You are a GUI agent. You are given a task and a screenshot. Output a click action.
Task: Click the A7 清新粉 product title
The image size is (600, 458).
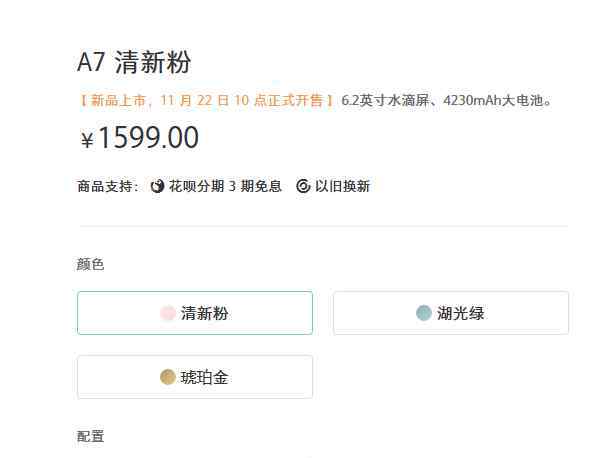click(134, 62)
